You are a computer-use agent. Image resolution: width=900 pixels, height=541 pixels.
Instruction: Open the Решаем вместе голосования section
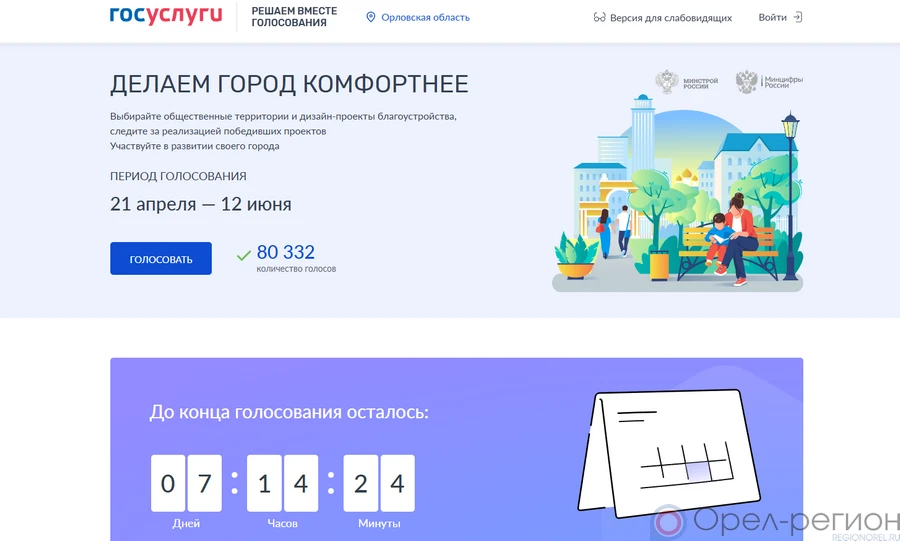294,17
